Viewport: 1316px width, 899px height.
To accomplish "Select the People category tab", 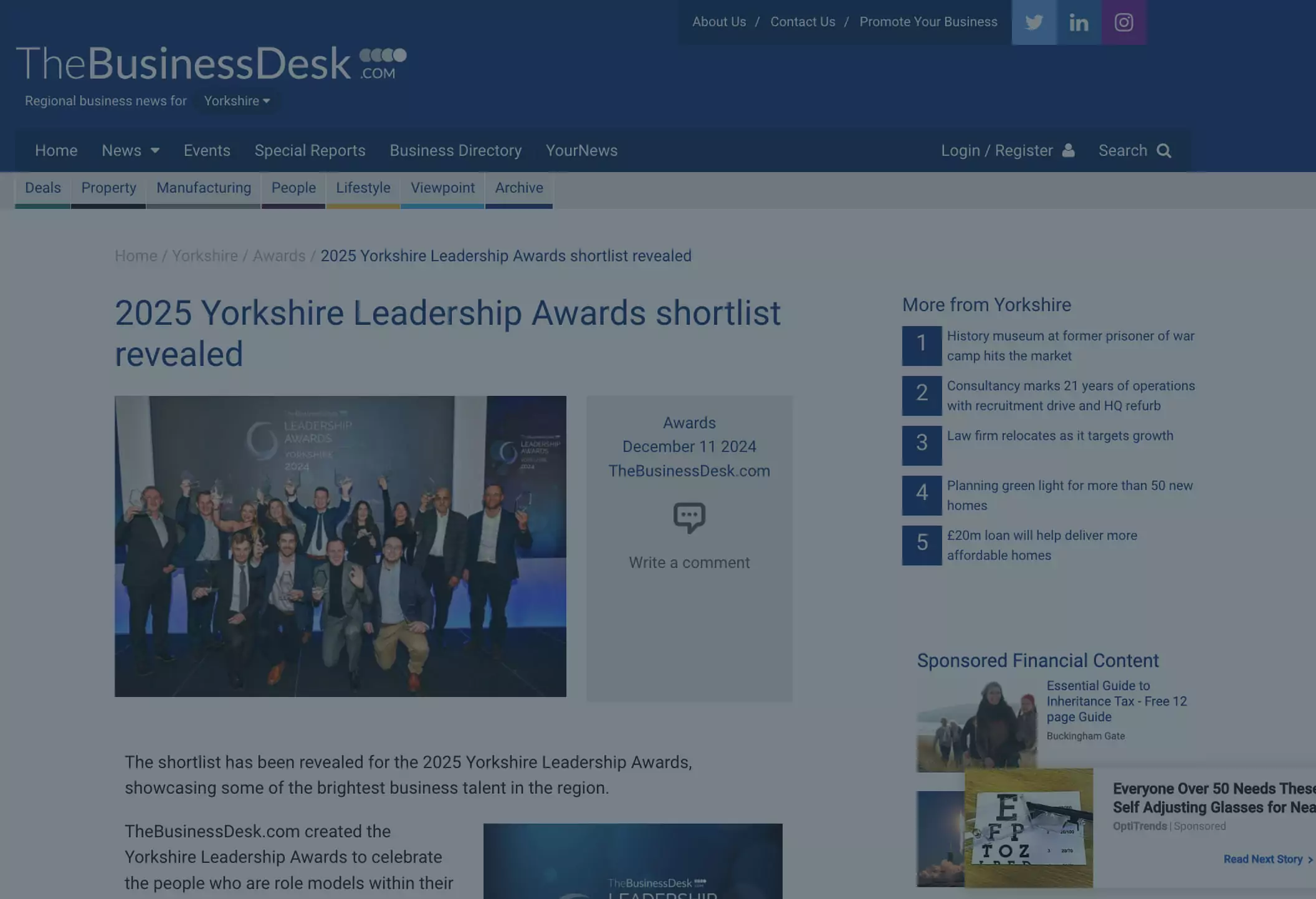I will point(293,189).
